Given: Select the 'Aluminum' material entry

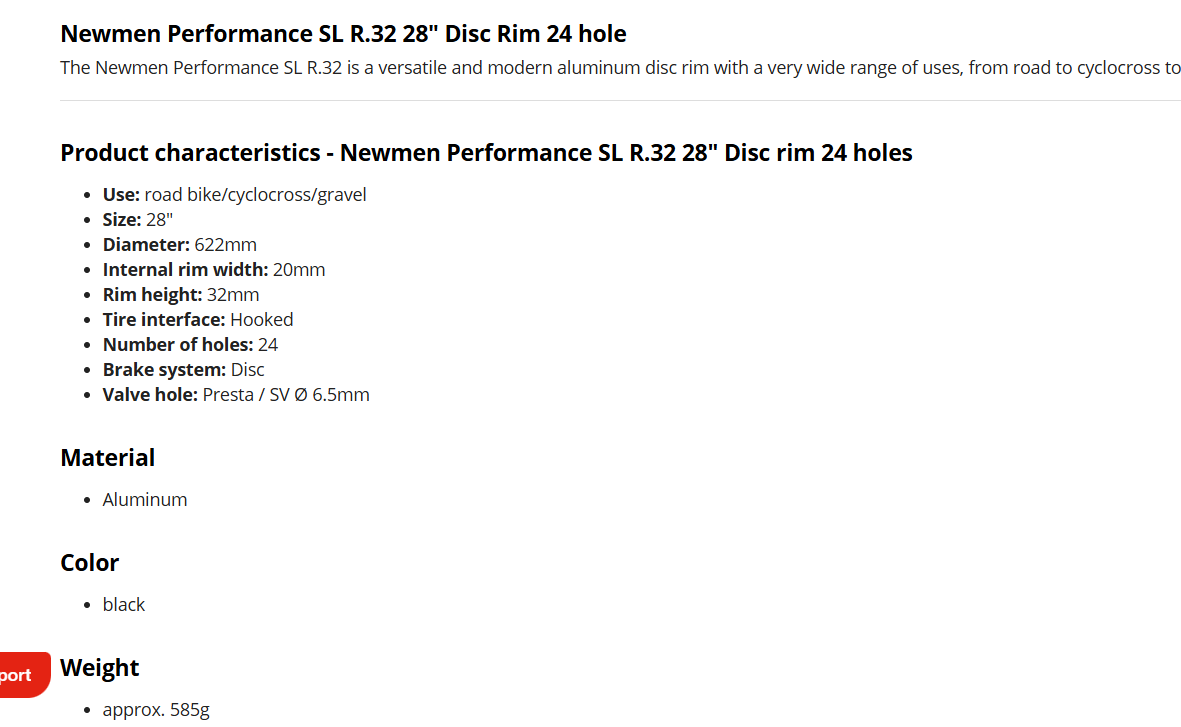Looking at the screenshot, I should [145, 500].
